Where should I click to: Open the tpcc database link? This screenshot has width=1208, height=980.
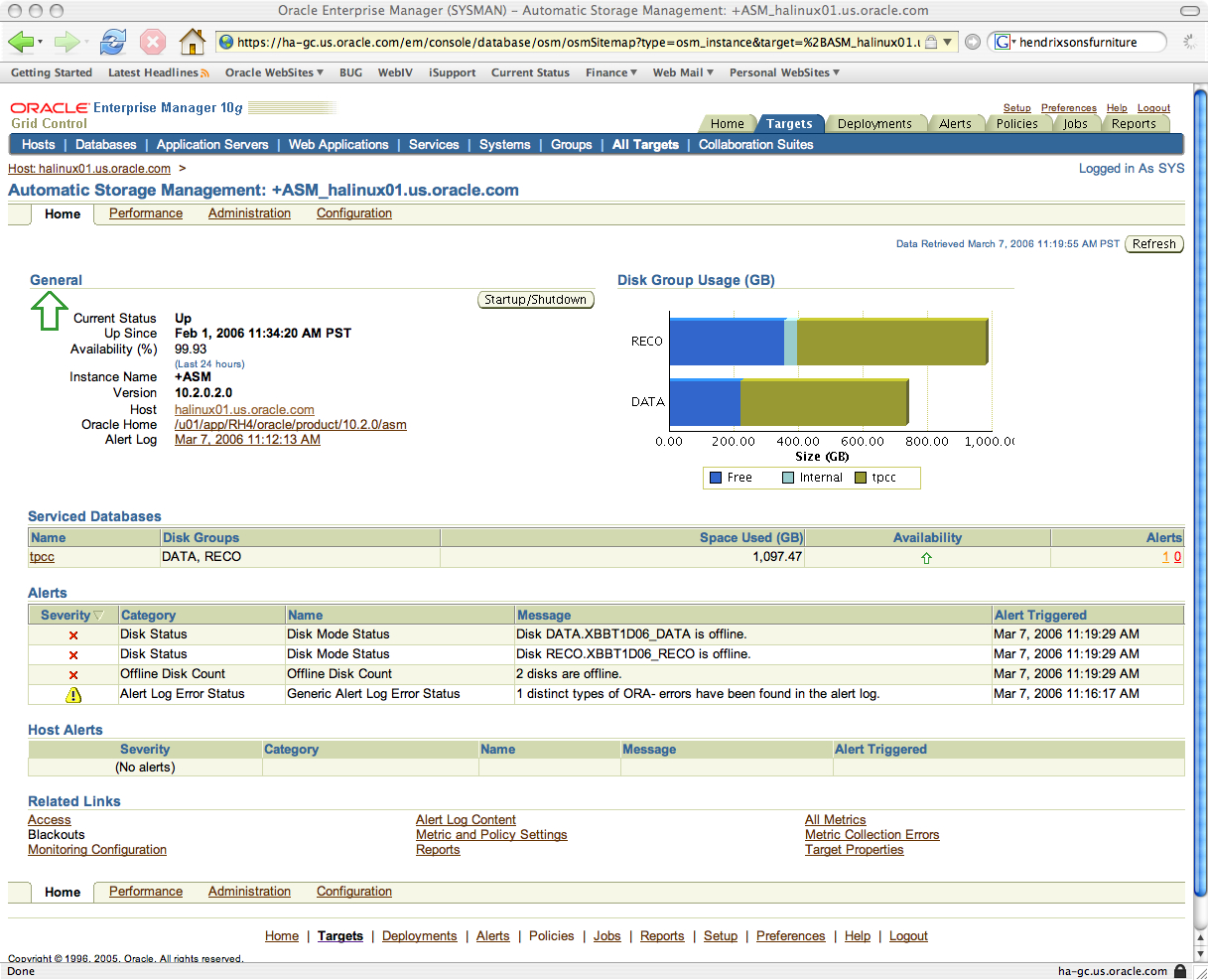(42, 557)
